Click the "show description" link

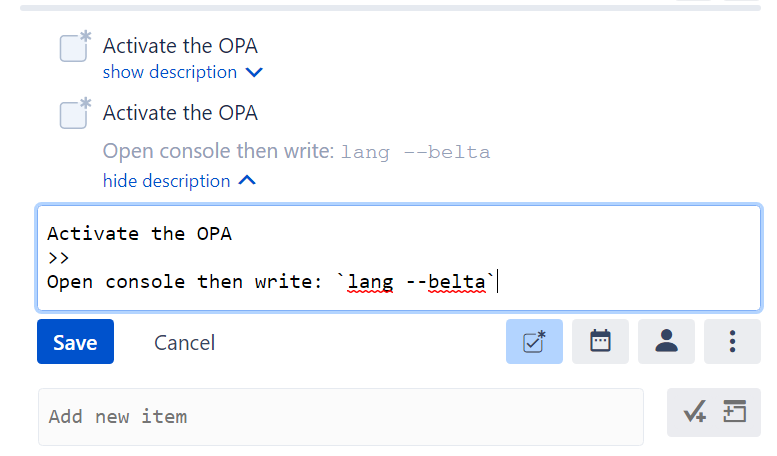(169, 73)
